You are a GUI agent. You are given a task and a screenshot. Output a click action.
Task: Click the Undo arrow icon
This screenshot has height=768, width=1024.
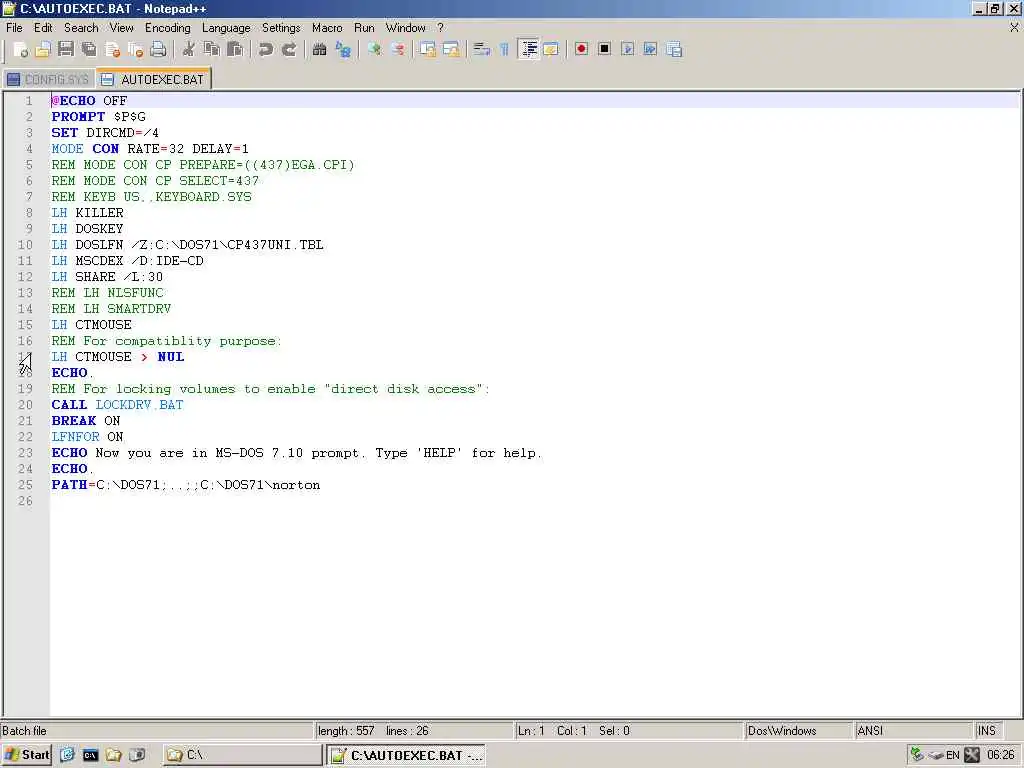(265, 50)
